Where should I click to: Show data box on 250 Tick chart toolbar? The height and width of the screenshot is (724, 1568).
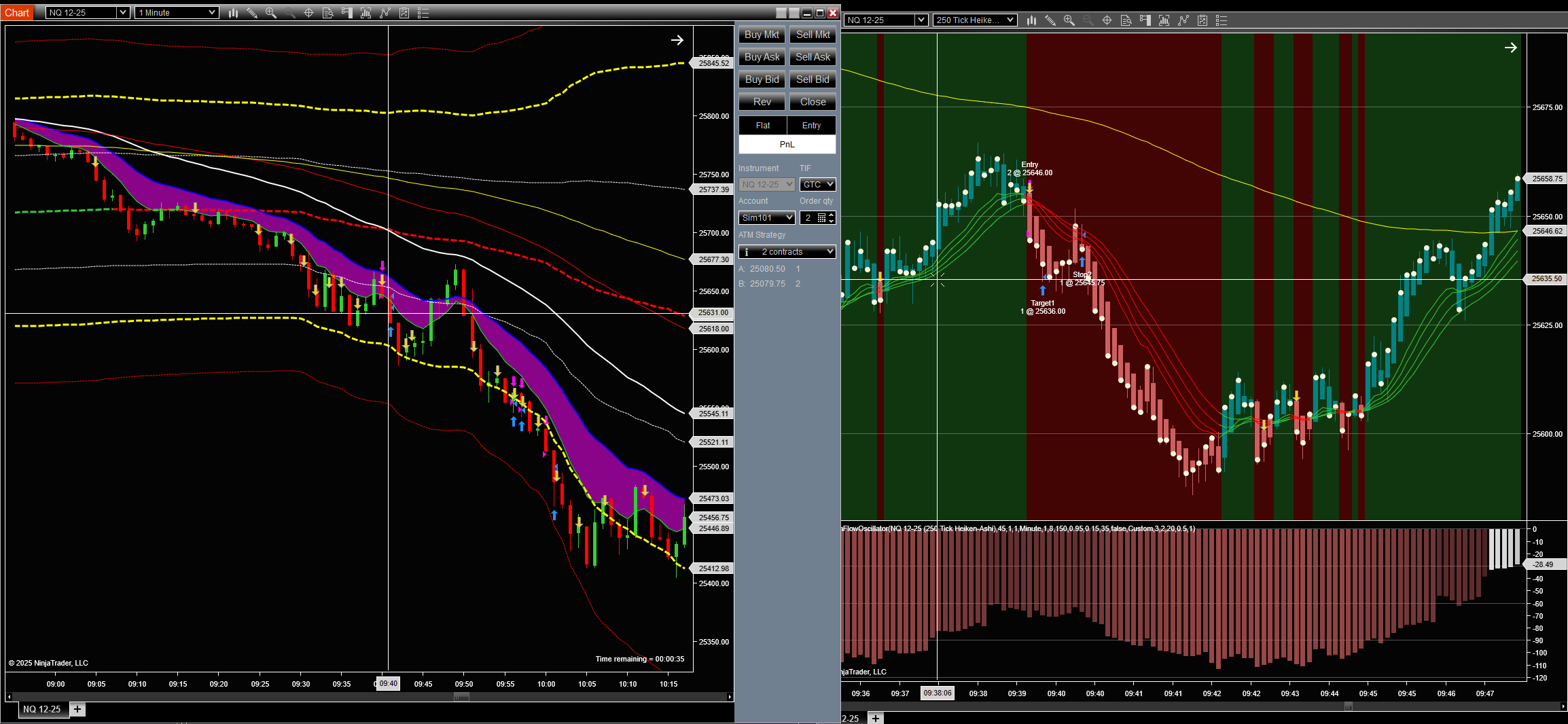click(1126, 20)
